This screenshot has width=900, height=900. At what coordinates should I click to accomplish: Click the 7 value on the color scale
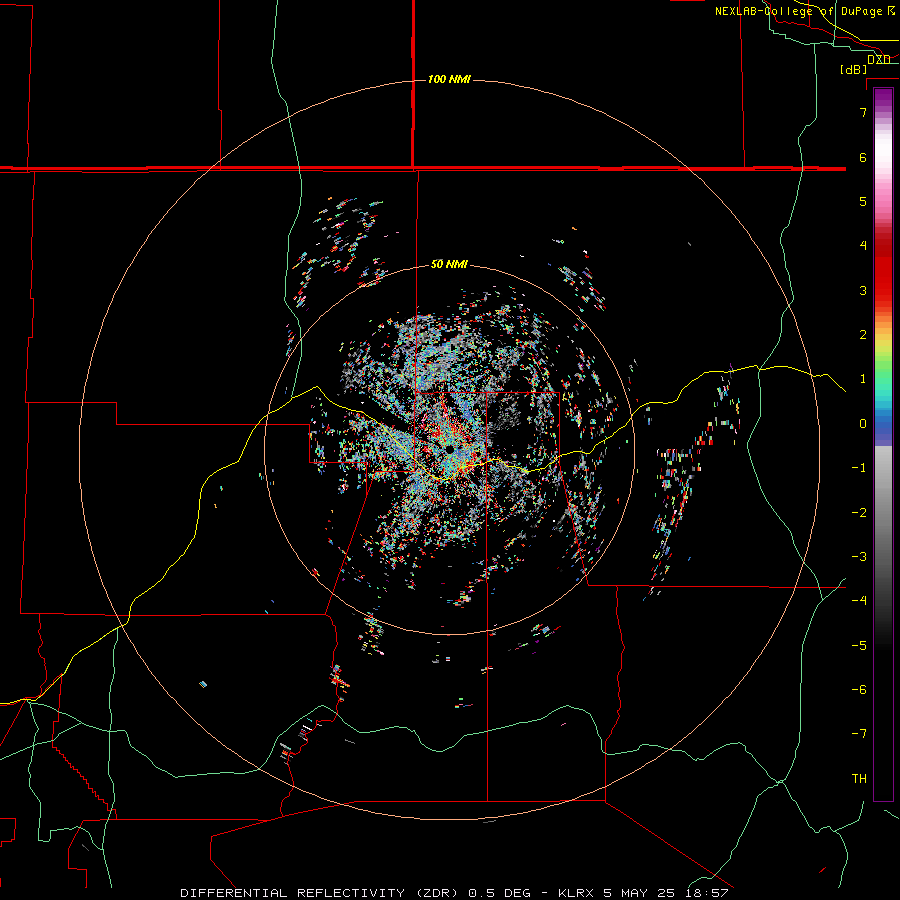pos(863,112)
